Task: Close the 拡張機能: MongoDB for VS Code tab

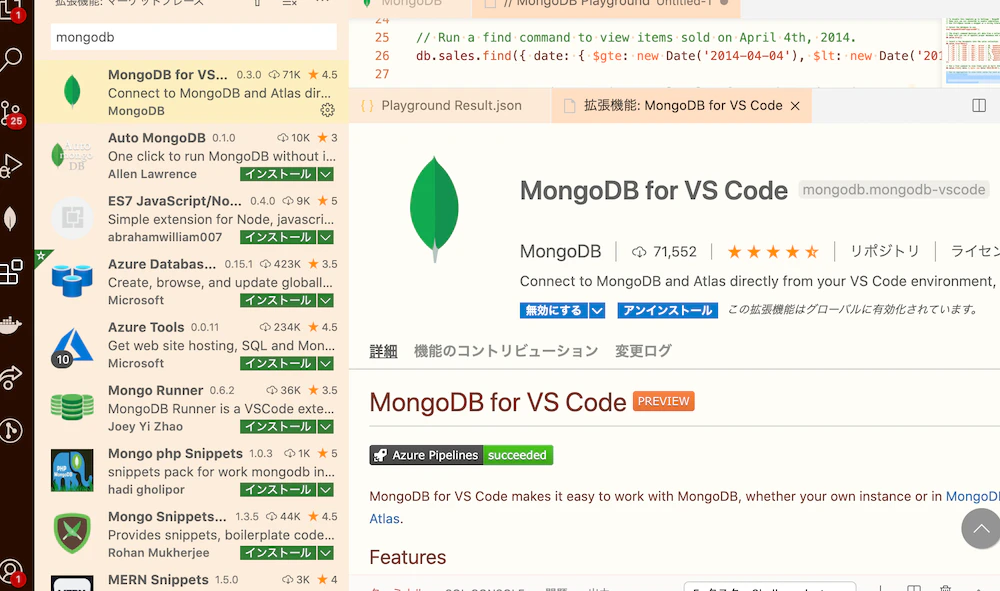Action: (795, 106)
